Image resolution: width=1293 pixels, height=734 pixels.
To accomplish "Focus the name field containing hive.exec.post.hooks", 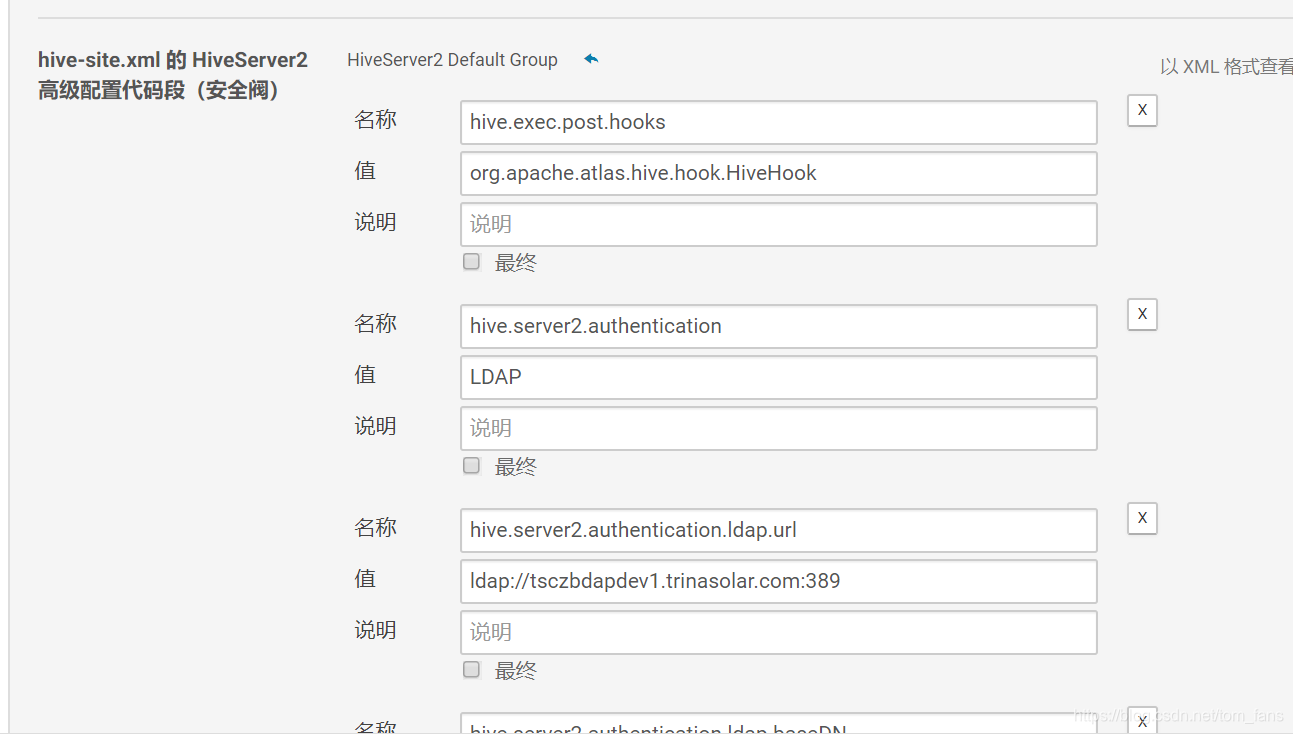I will pyautogui.click(x=779, y=122).
